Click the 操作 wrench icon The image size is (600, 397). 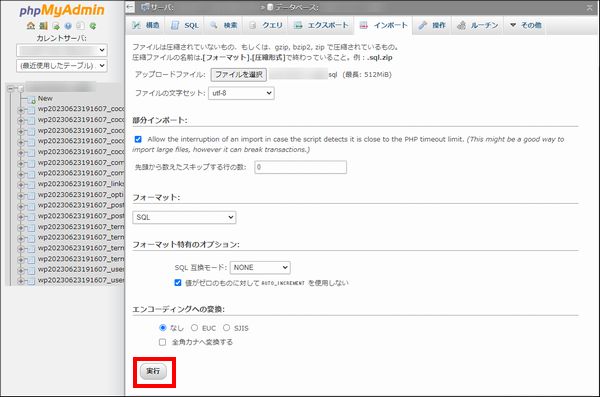tap(422, 25)
